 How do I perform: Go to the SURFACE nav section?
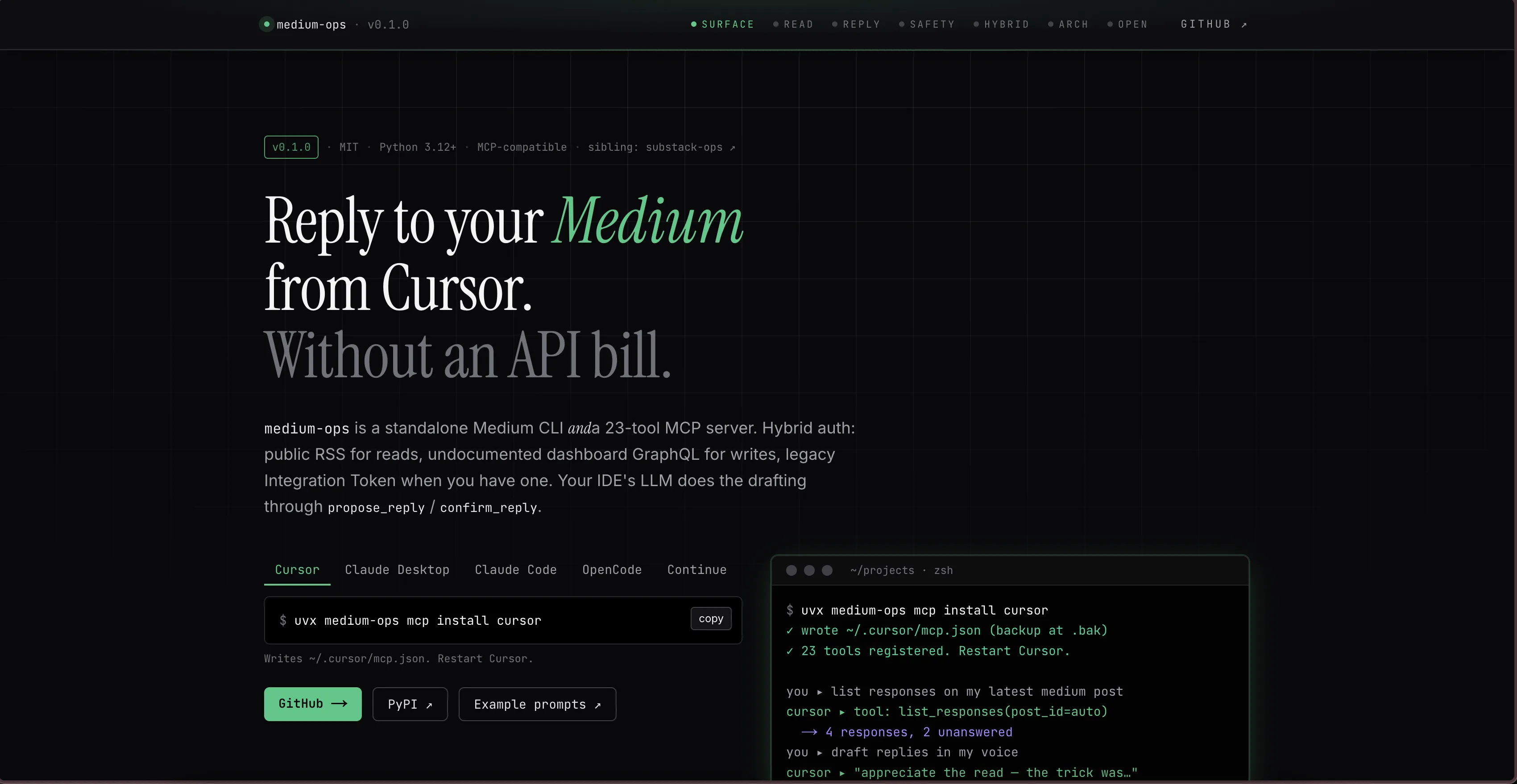(722, 24)
